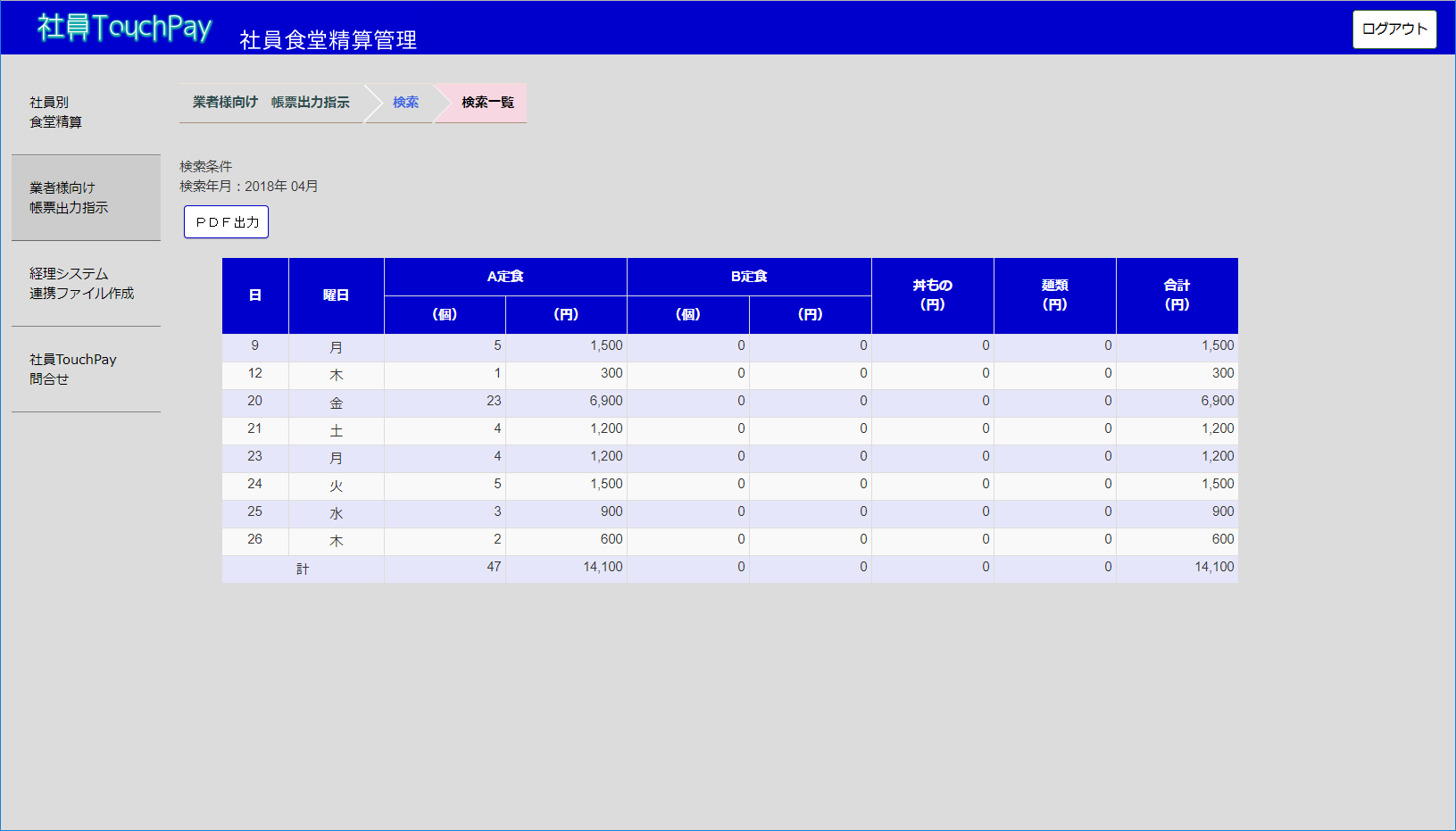The image size is (1456, 831).
Task: Click the 検索 breadcrumb step
Action: pos(405,103)
